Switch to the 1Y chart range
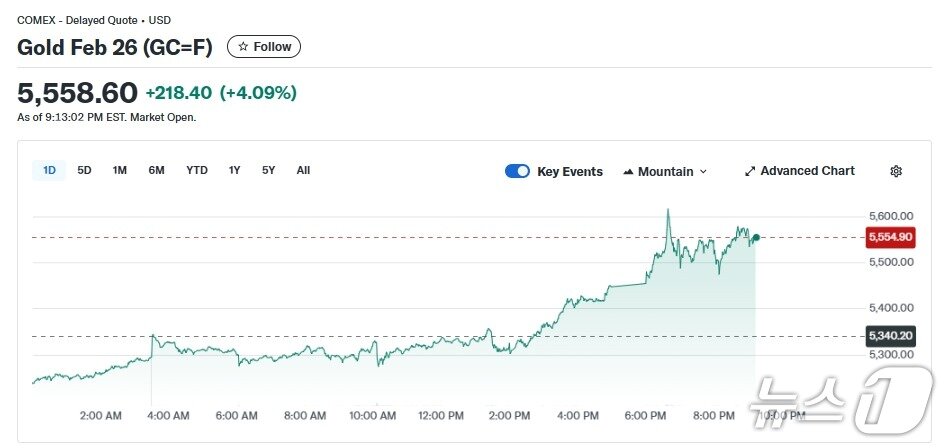This screenshot has height=448, width=947. pos(234,170)
